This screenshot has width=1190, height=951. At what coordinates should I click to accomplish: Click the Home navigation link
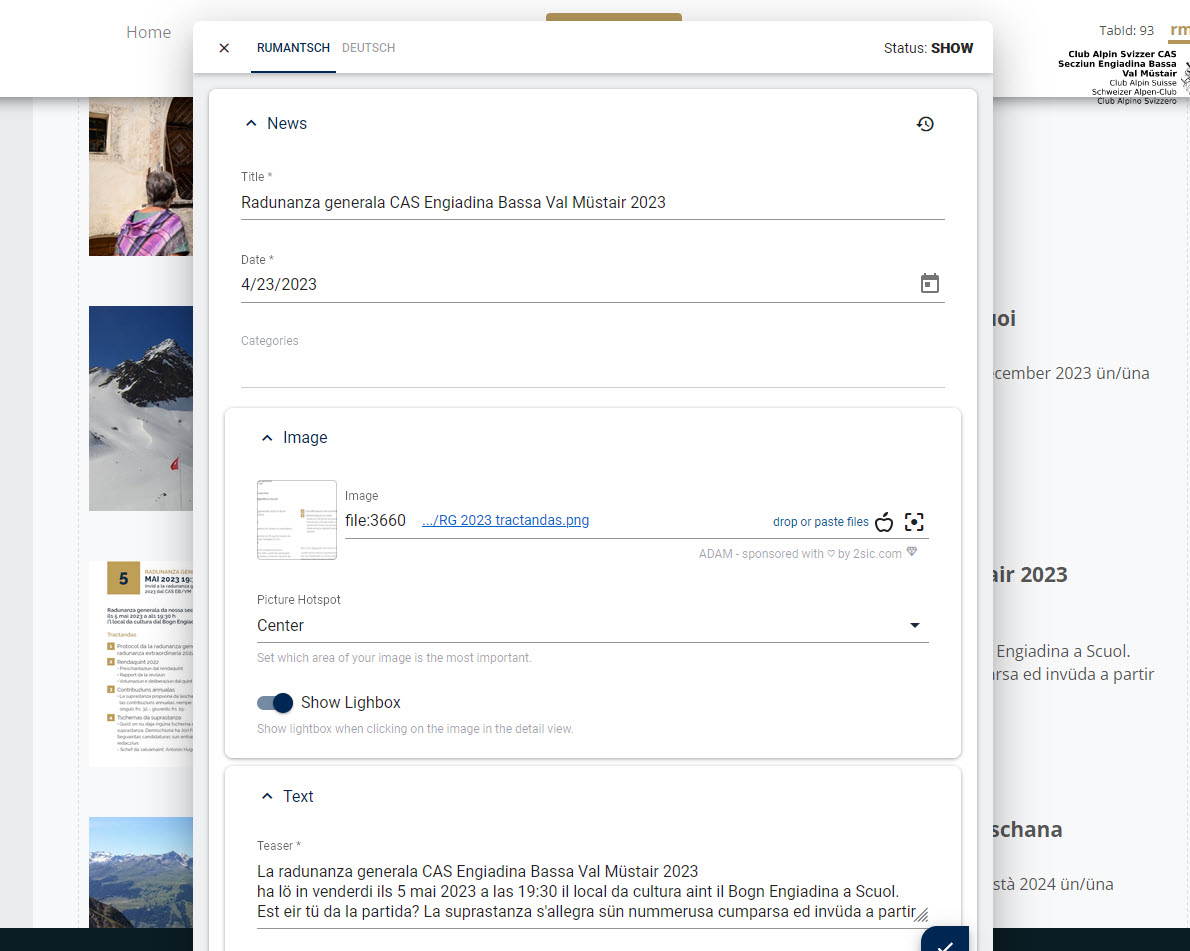[x=148, y=32]
